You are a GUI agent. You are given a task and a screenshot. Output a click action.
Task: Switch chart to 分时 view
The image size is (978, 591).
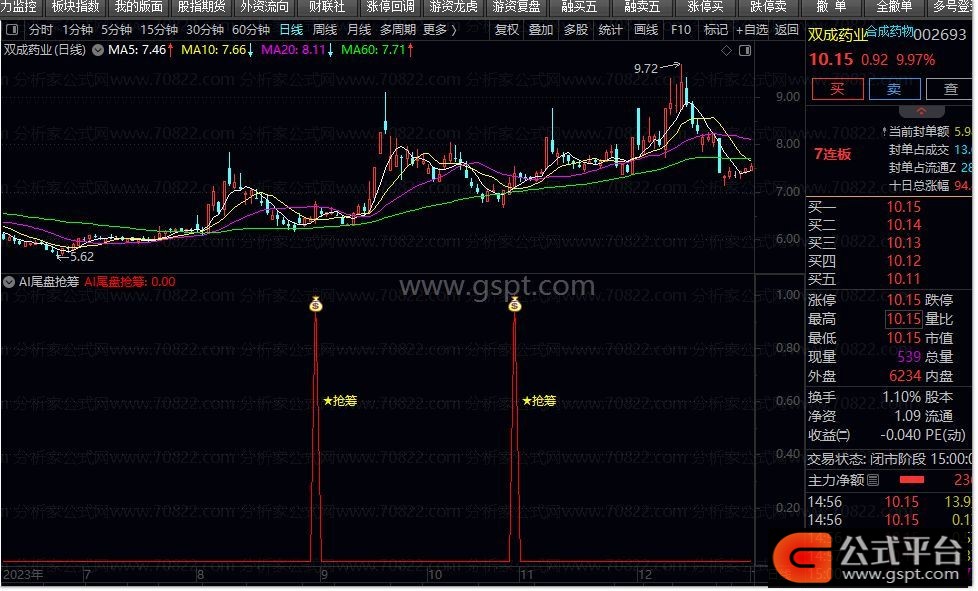pyautogui.click(x=41, y=30)
